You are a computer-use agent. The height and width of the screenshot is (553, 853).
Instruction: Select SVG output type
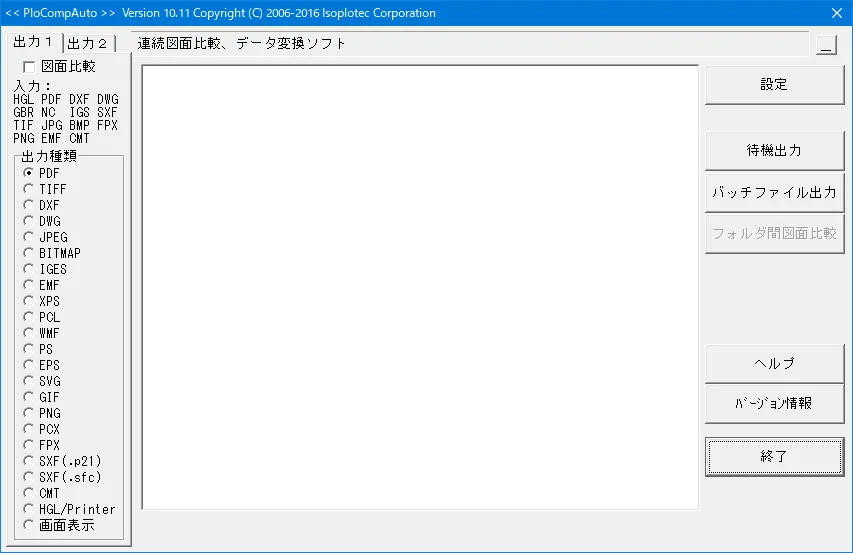pyautogui.click(x=42, y=381)
